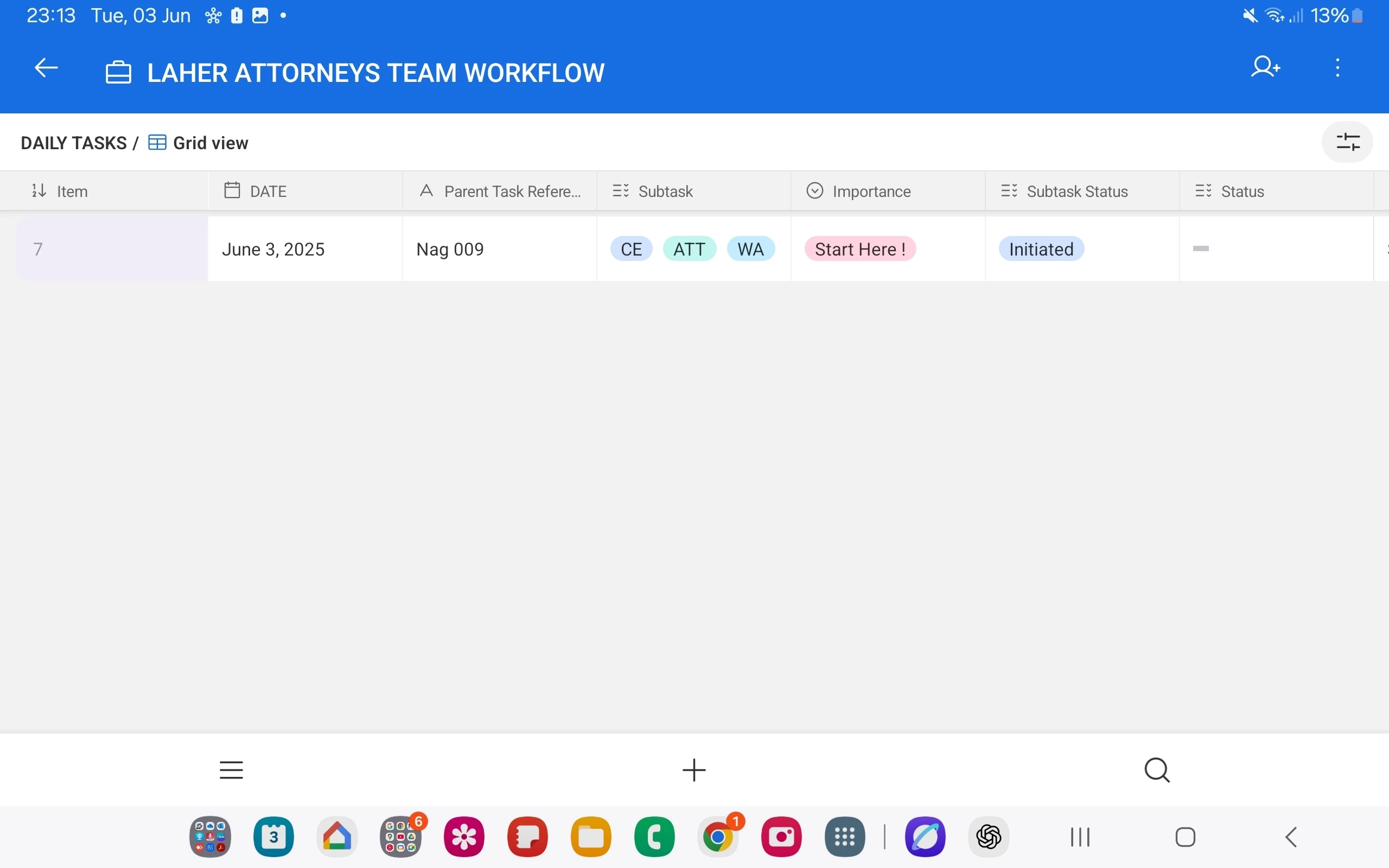Open search with magnifier icon
Image resolution: width=1389 pixels, height=868 pixels.
pos(1157,770)
